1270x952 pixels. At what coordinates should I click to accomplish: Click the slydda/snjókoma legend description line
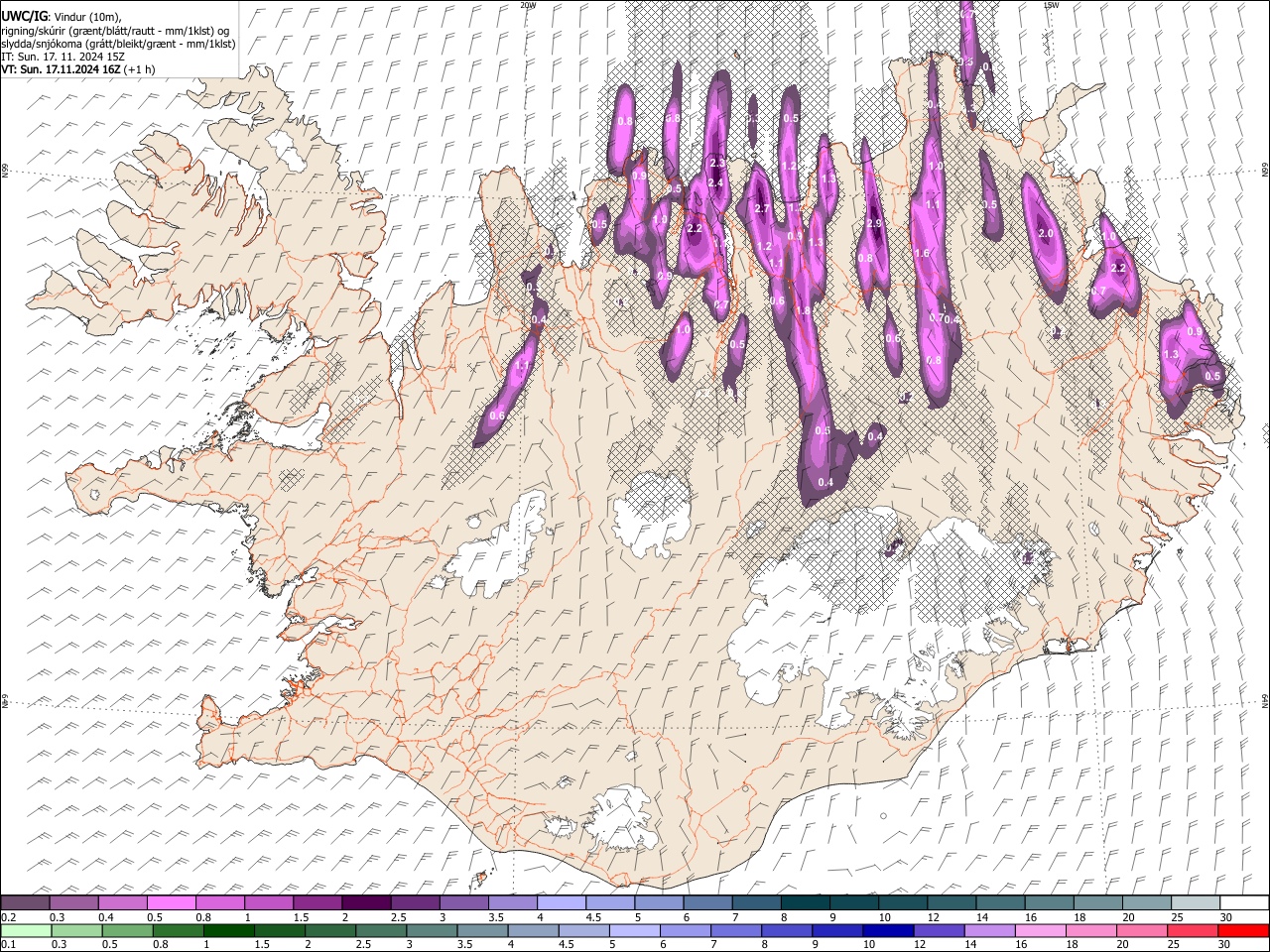coord(118,44)
